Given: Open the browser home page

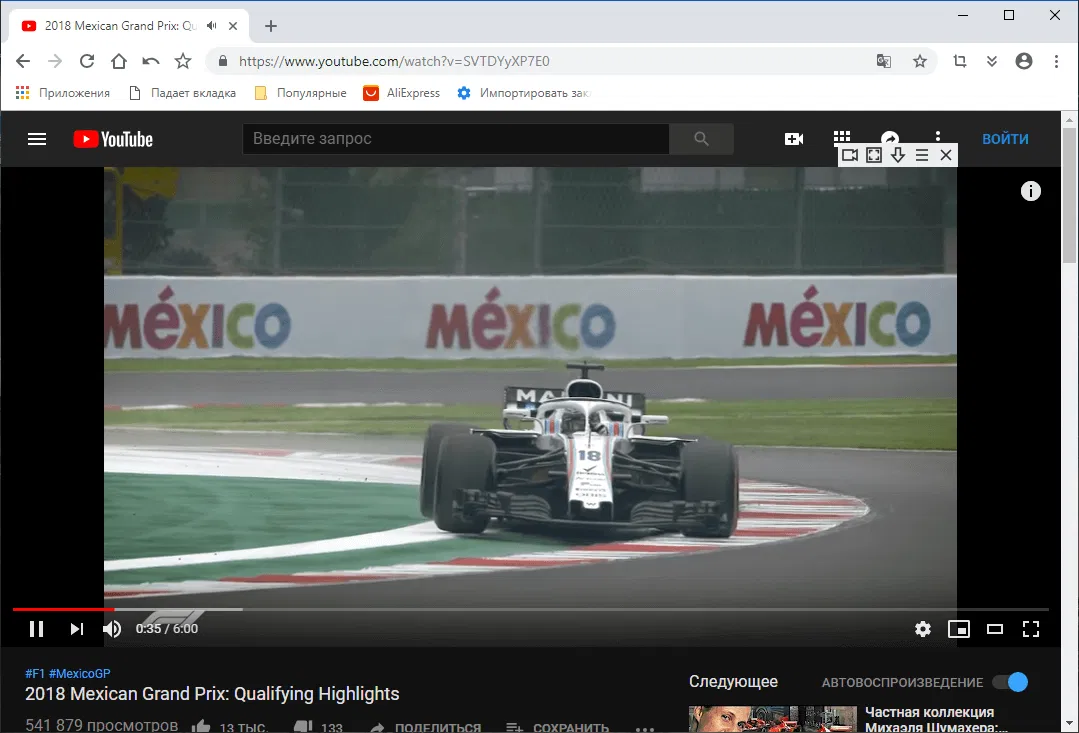Looking at the screenshot, I should [118, 61].
